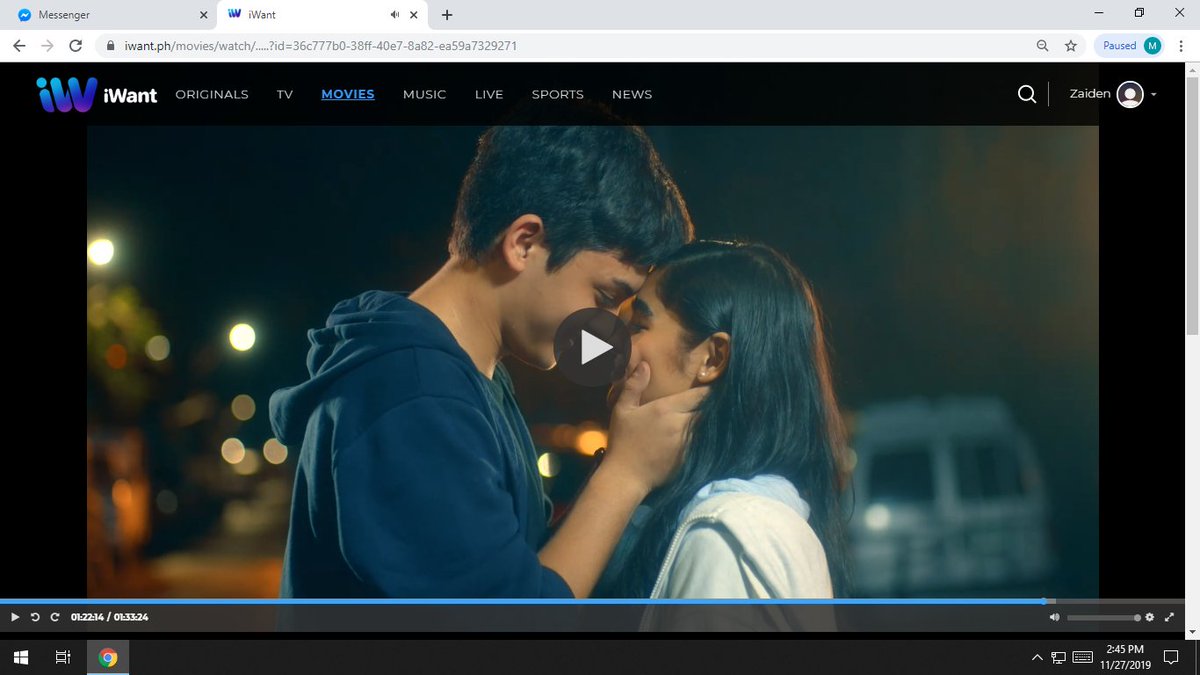Screen dimensions: 1200x675
Task: Click the iWant logo
Action: 97,94
